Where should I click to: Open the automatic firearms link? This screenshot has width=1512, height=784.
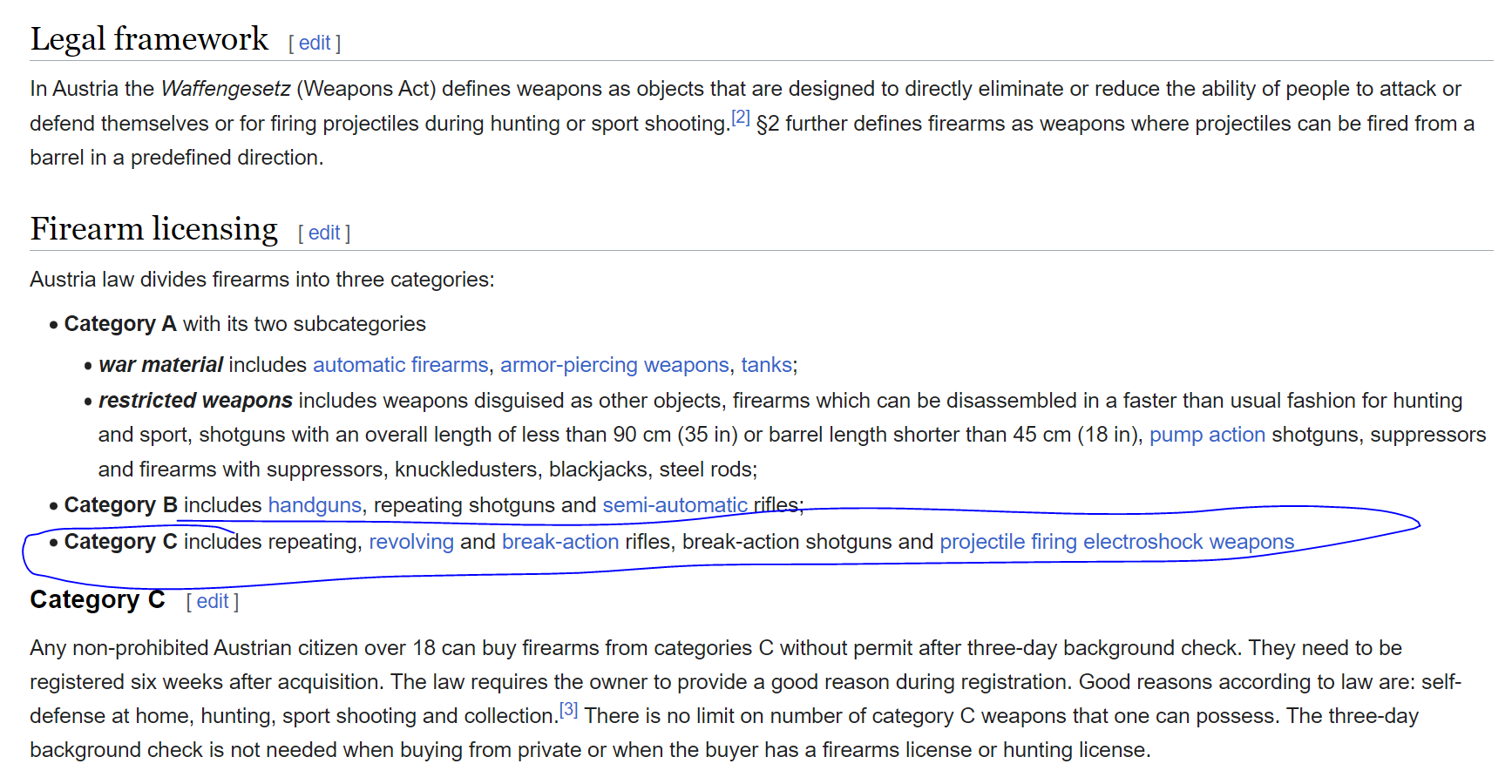(401, 365)
